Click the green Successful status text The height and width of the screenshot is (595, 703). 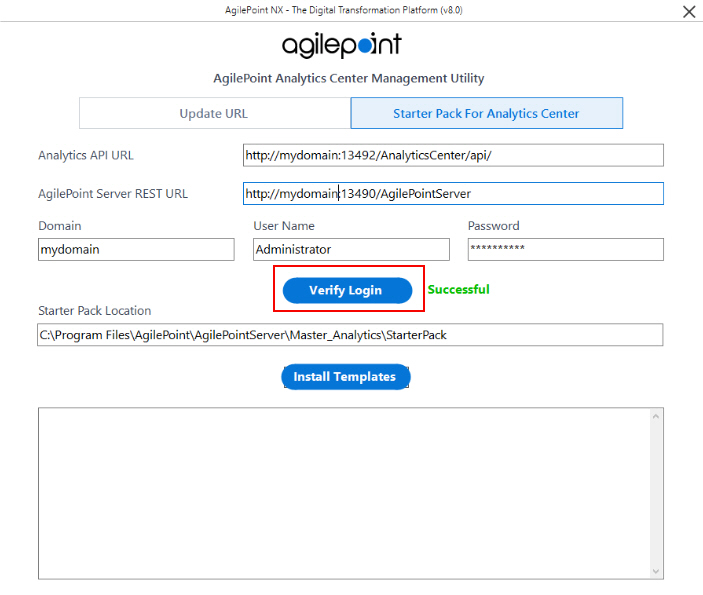(458, 290)
